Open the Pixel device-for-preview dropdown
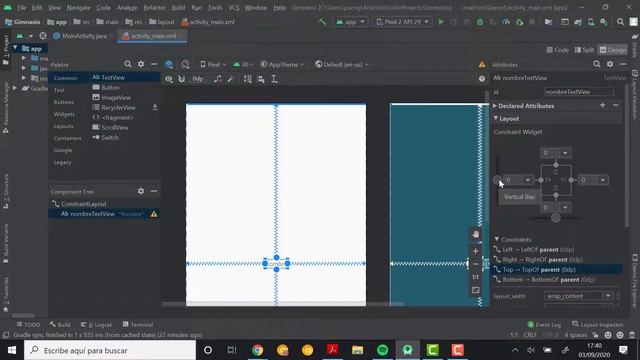 pyautogui.click(x=213, y=64)
